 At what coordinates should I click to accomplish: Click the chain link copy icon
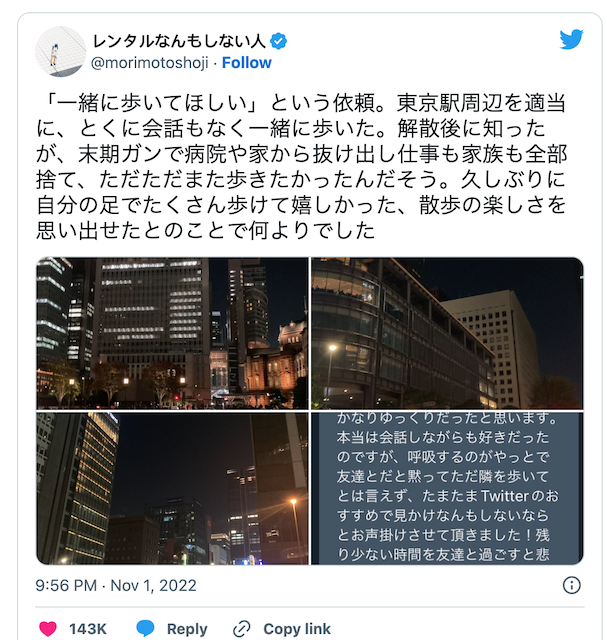tap(241, 629)
